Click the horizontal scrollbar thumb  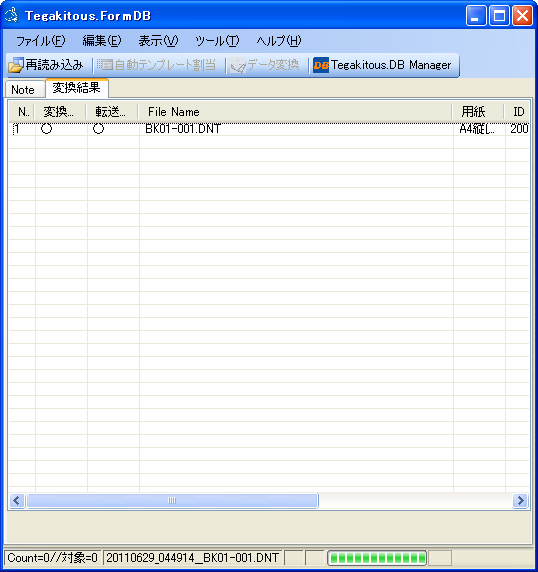pos(172,500)
